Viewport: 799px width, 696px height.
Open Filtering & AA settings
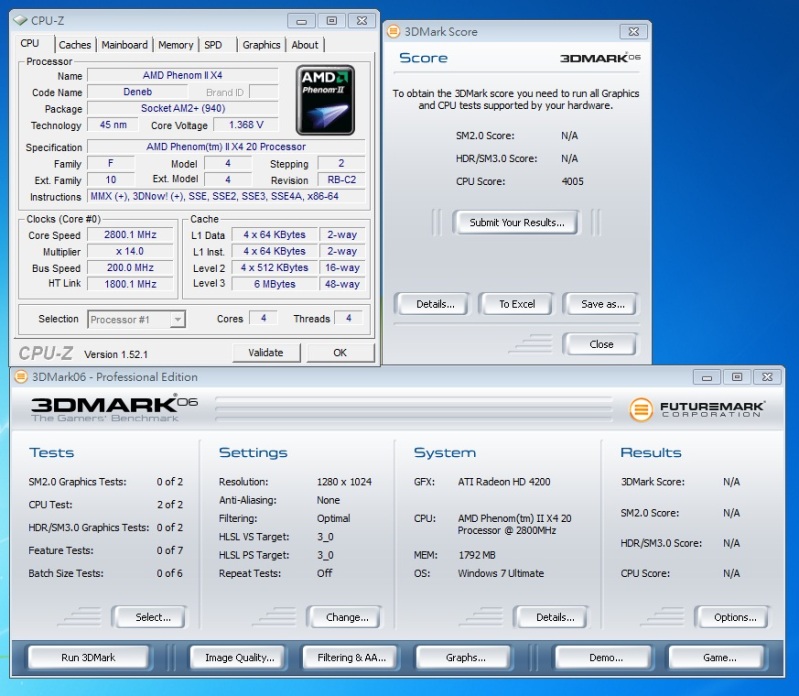[x=352, y=657]
